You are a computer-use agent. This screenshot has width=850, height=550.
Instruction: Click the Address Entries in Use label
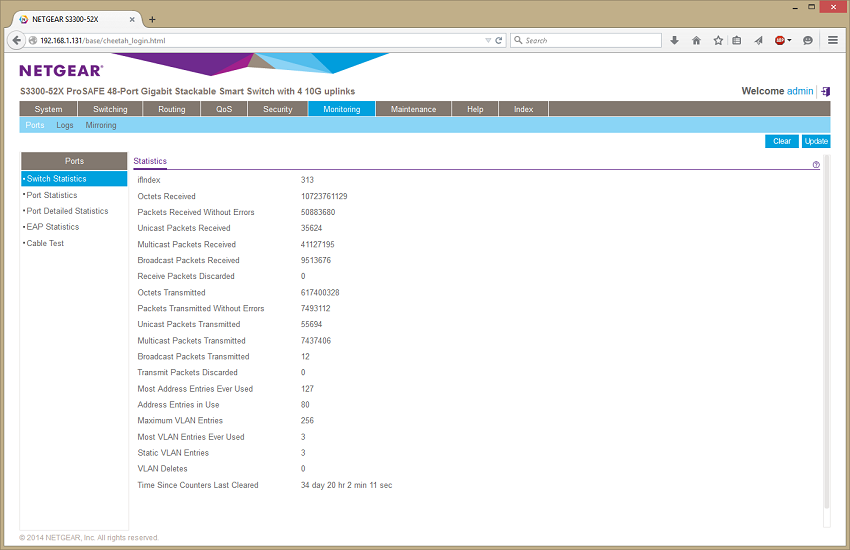tap(178, 405)
